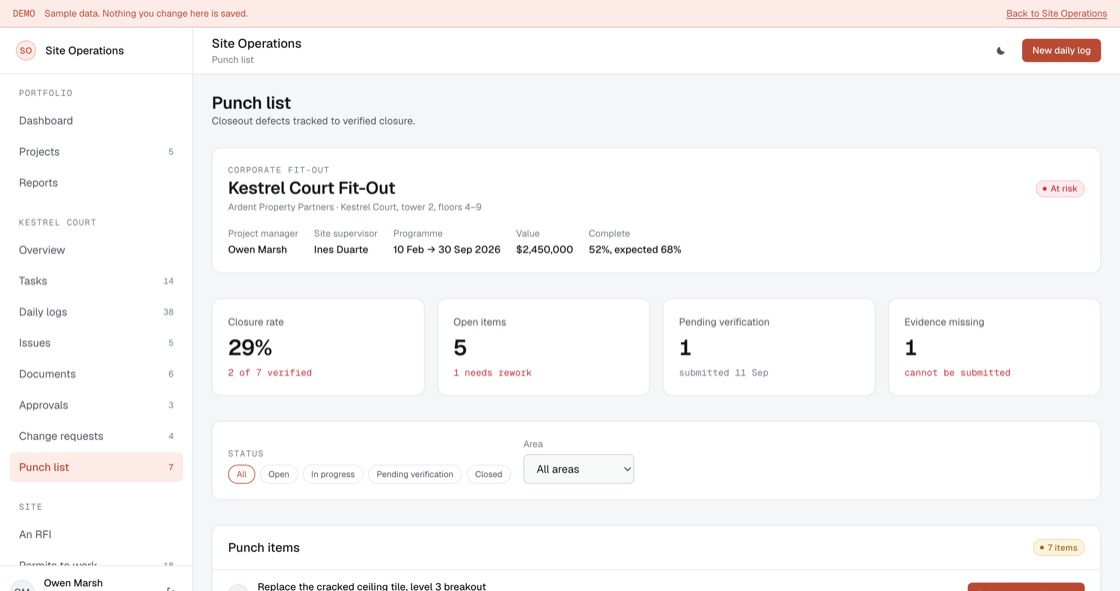Click the Open items card
This screenshot has width=1120, height=591.
[x=544, y=347]
